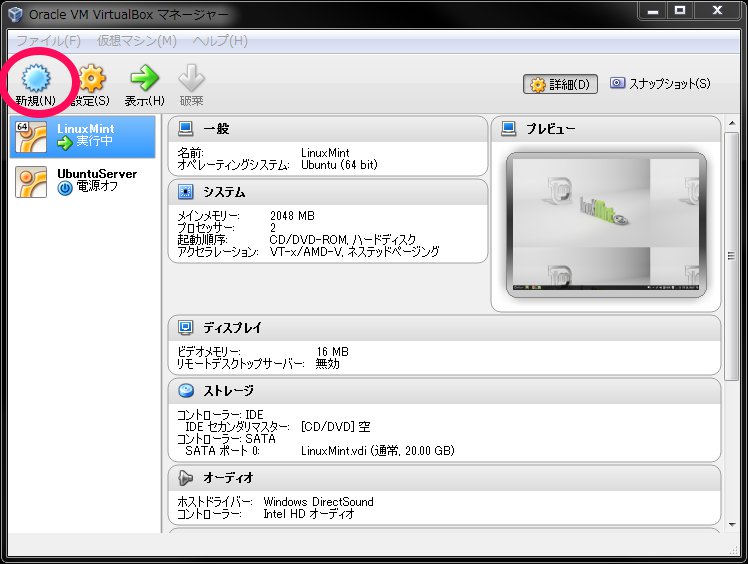Screen dimensions: 748x564
Task: Click the New (新規) VM toolbar icon
Action: tap(36, 79)
